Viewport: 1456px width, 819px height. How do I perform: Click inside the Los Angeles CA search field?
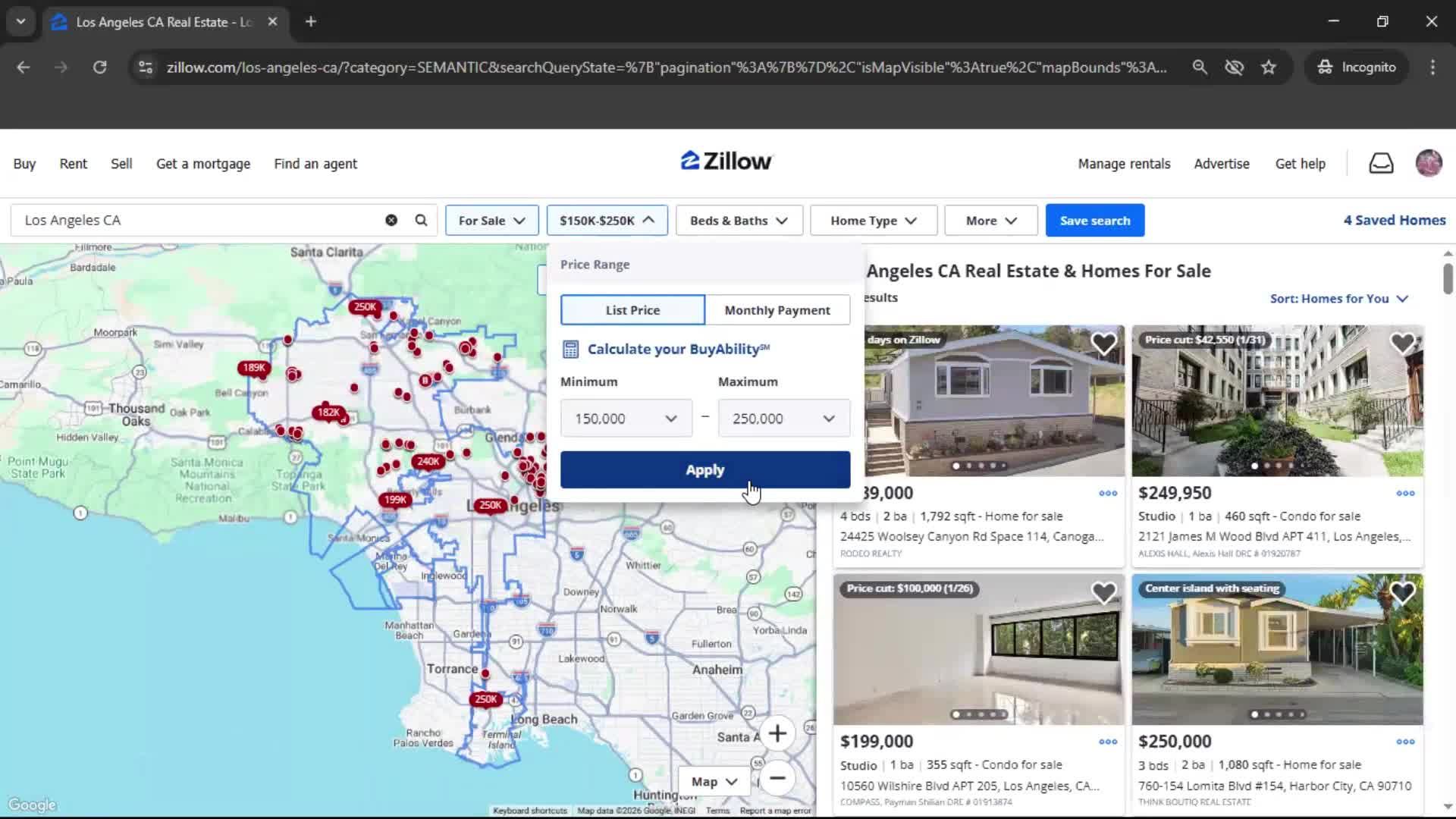190,220
